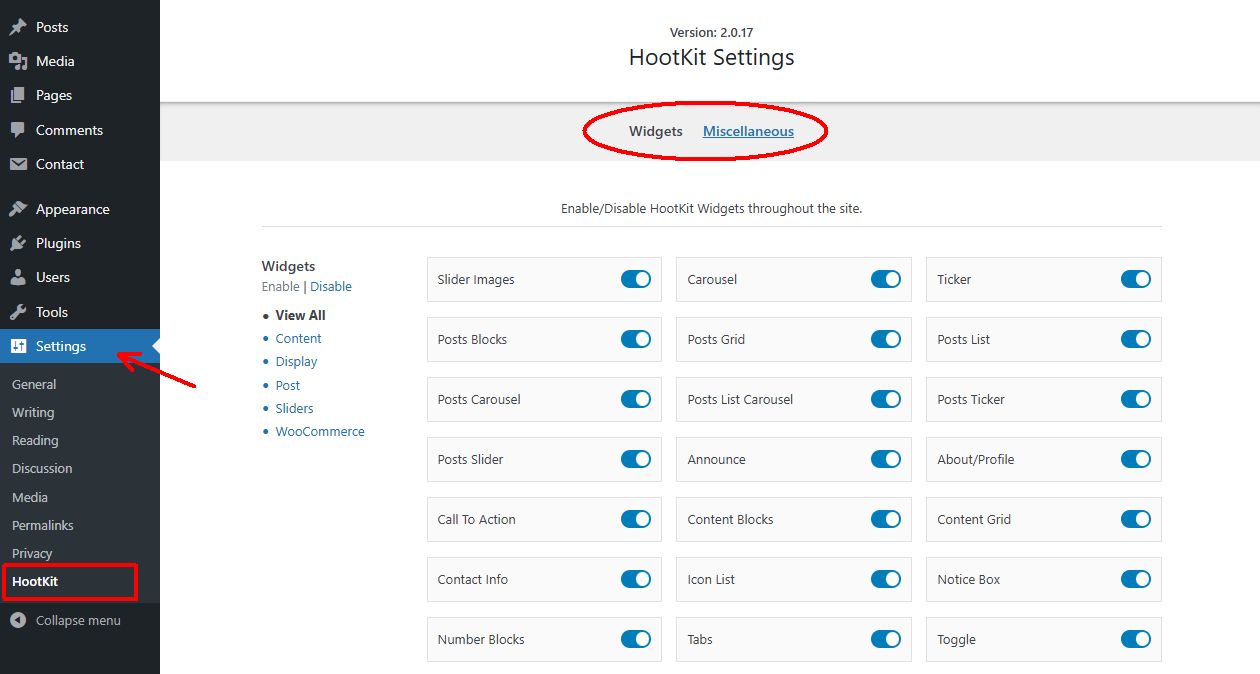Open the HootKit settings submenu
The height and width of the screenshot is (674, 1260).
pos(35,581)
